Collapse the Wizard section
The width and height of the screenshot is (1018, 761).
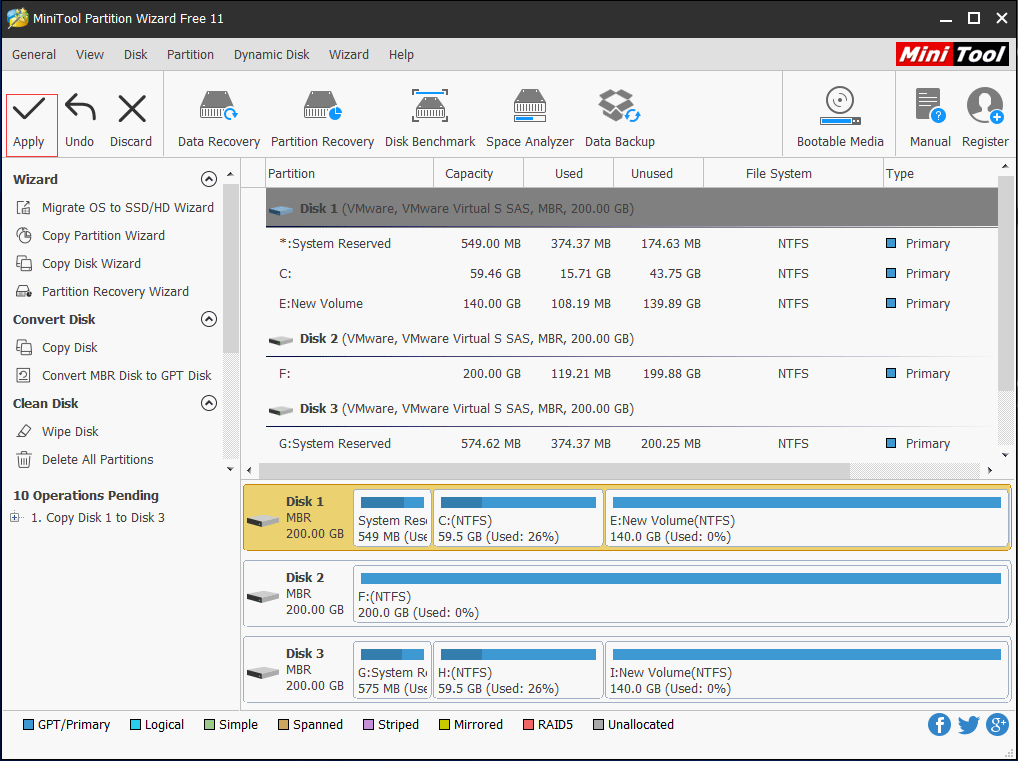click(x=208, y=179)
